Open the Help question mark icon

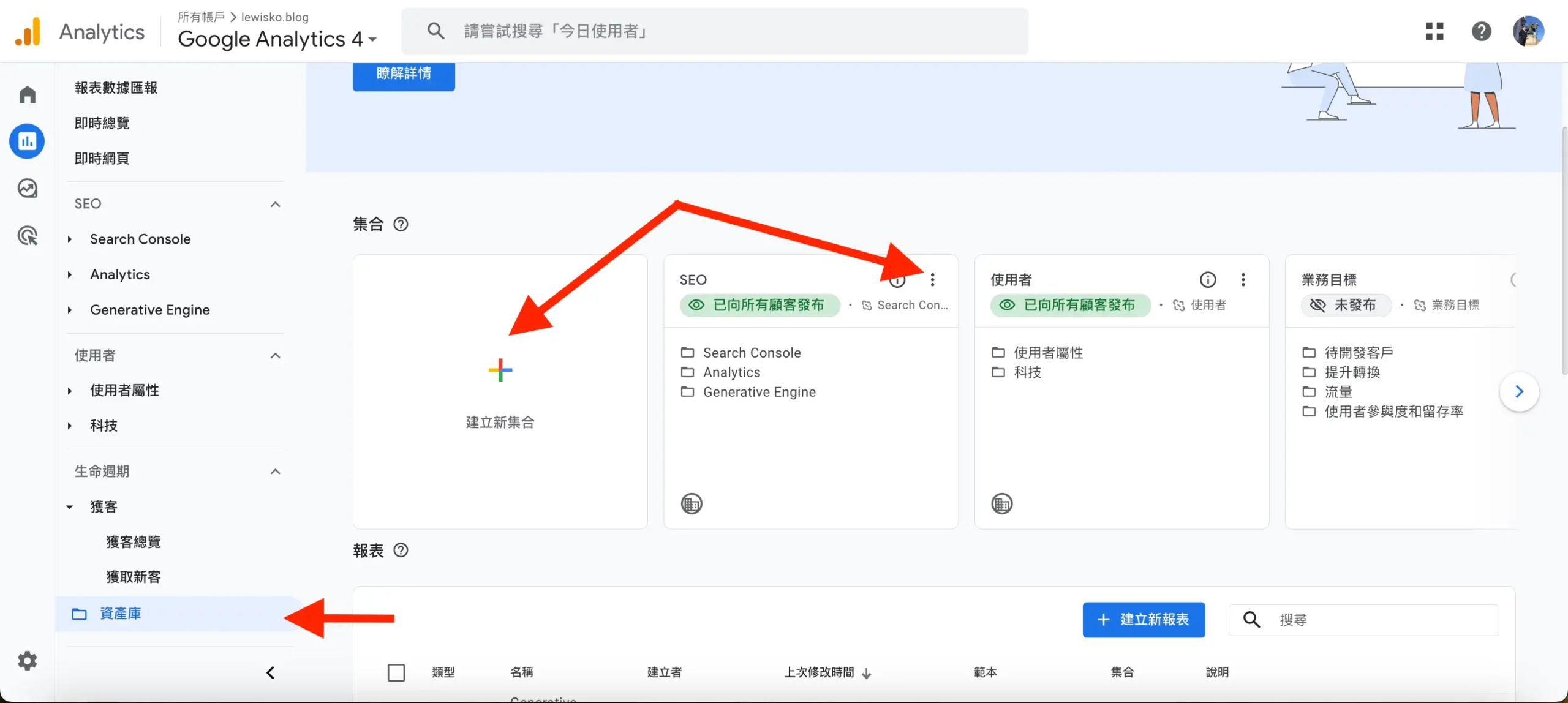(1481, 31)
